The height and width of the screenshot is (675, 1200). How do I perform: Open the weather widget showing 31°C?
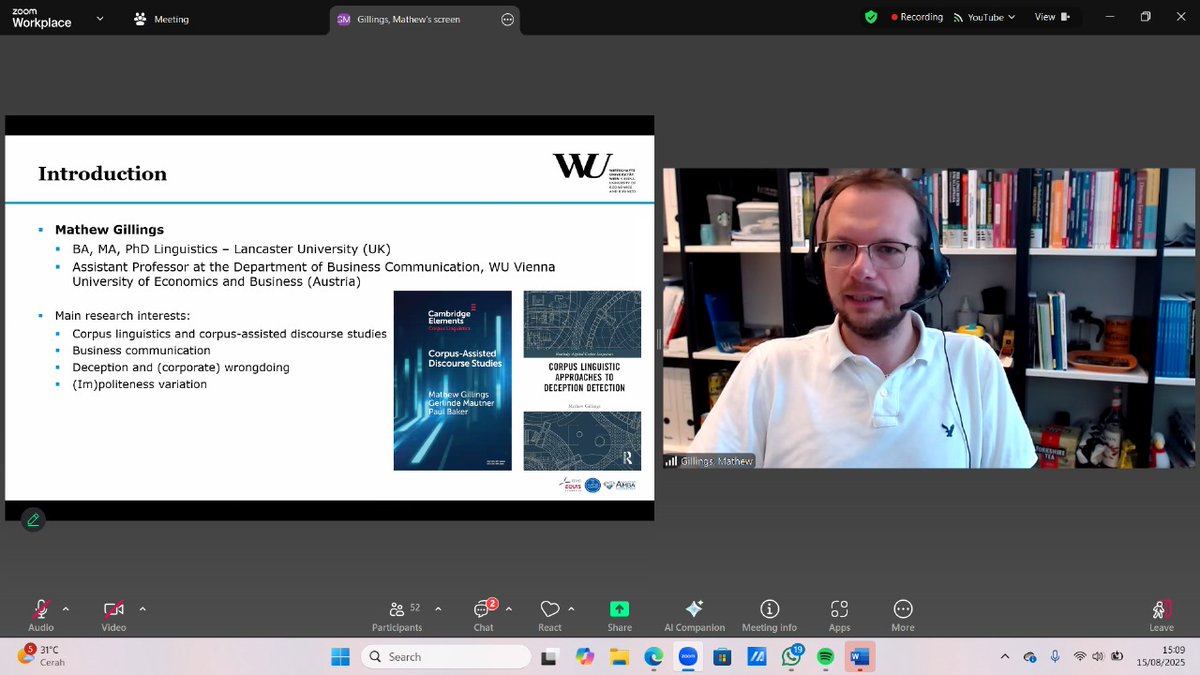click(x=42, y=656)
